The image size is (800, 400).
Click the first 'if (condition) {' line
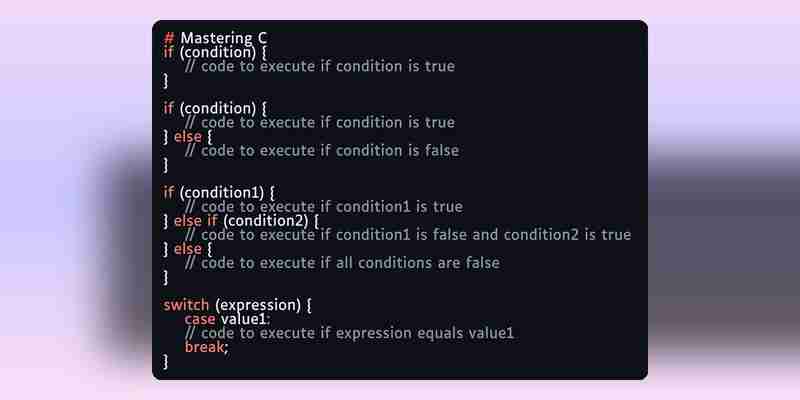click(215, 52)
